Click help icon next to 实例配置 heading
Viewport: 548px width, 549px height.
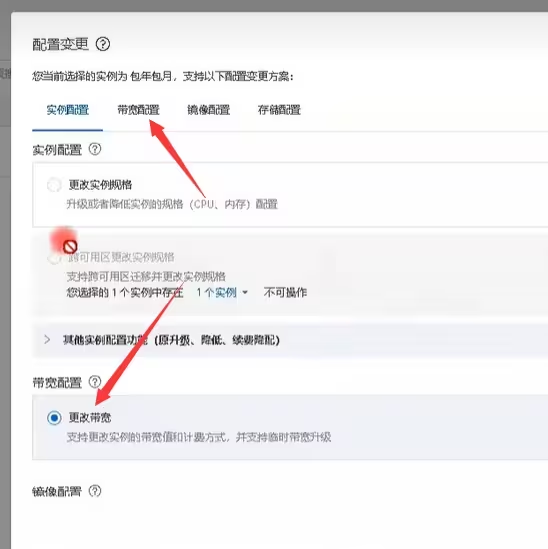pyautogui.click(x=95, y=149)
